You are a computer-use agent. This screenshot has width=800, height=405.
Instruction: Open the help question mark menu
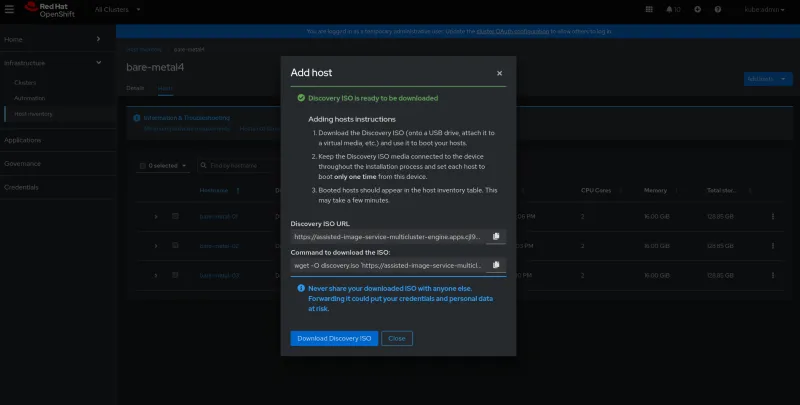[x=719, y=10]
